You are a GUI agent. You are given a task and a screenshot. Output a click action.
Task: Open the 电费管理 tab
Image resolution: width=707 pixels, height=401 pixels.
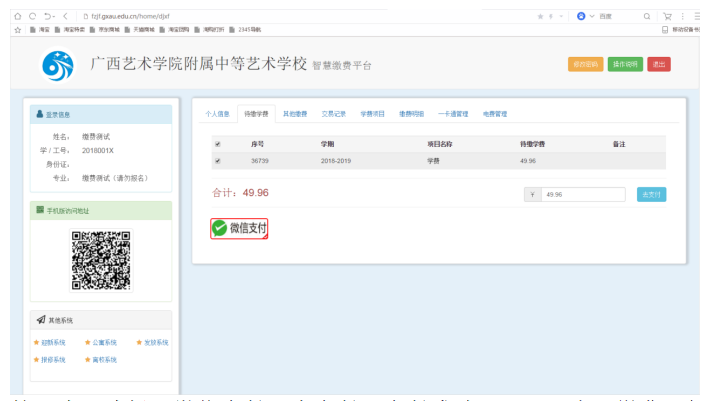pyautogui.click(x=495, y=114)
